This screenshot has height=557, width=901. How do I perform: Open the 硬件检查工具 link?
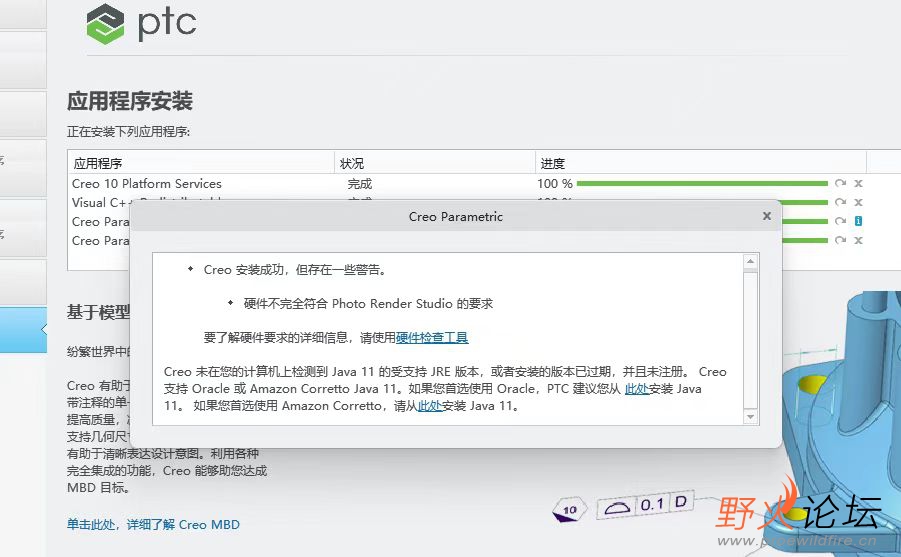pyautogui.click(x=432, y=337)
